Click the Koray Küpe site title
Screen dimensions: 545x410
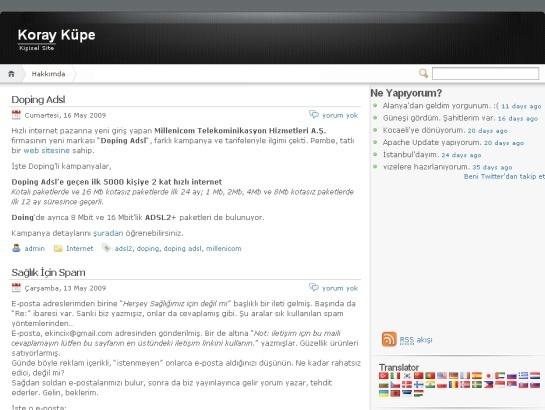pos(56,35)
